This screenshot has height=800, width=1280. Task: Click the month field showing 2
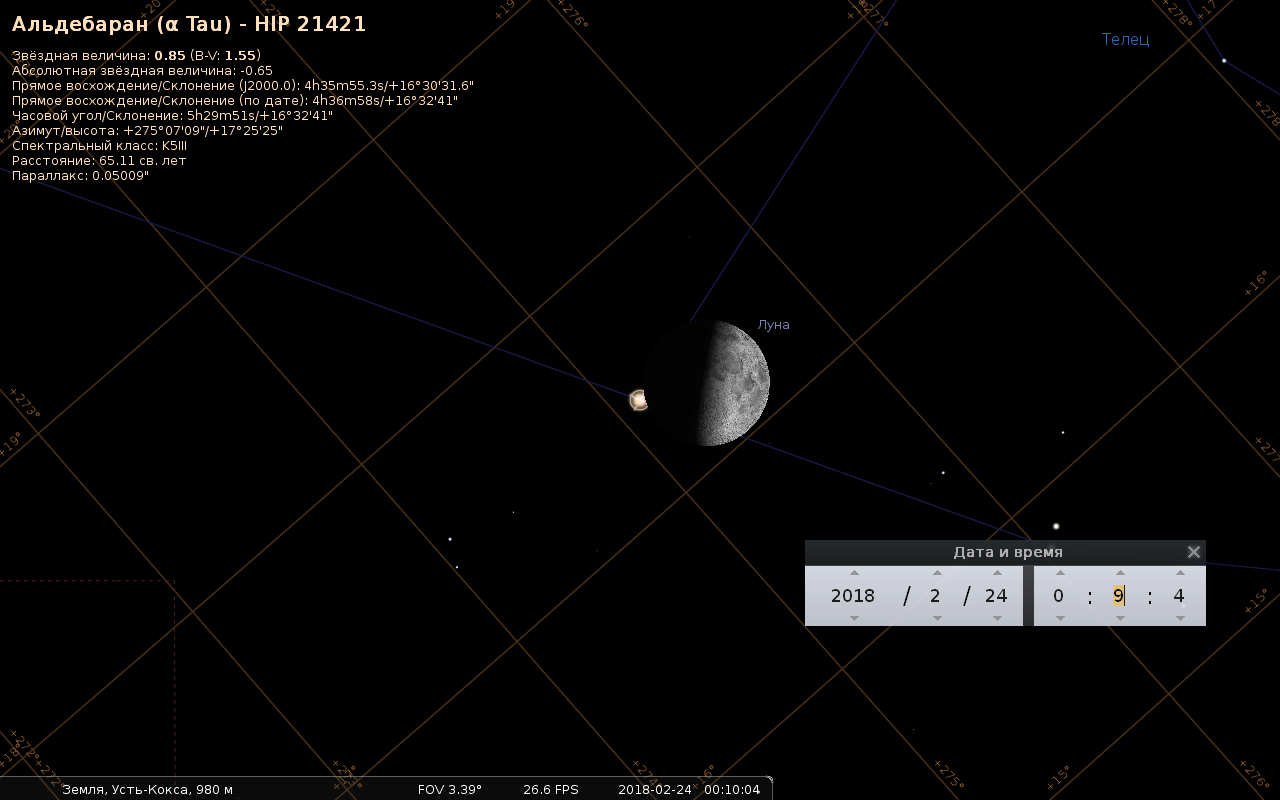935,596
